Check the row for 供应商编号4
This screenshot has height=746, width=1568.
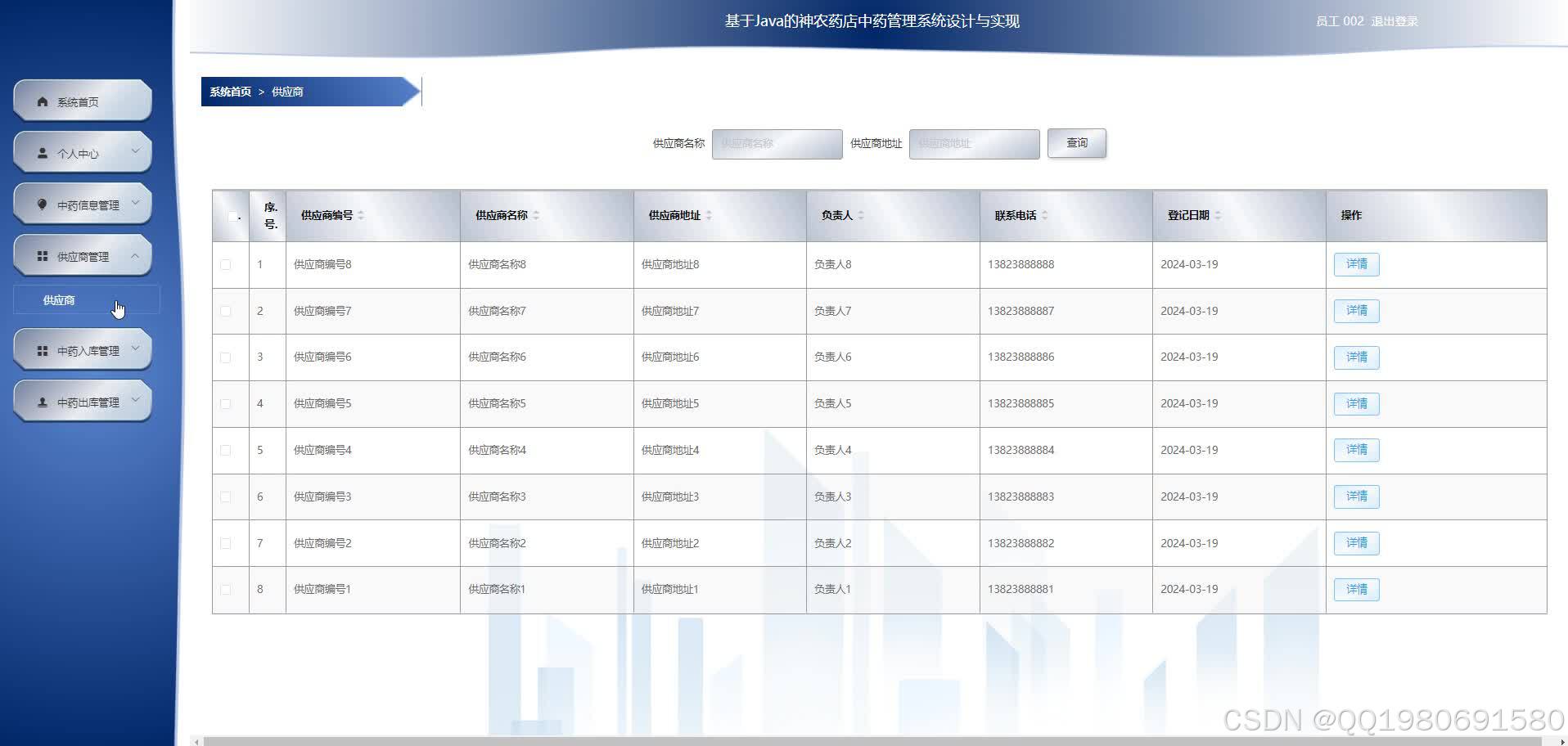pyautogui.click(x=226, y=450)
